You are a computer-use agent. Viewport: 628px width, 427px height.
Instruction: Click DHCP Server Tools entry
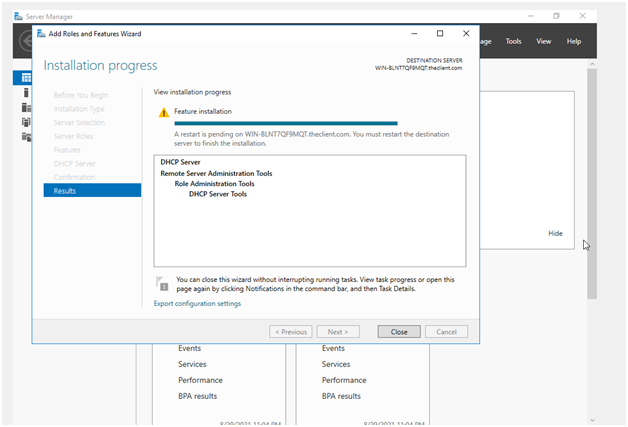[x=218, y=194]
